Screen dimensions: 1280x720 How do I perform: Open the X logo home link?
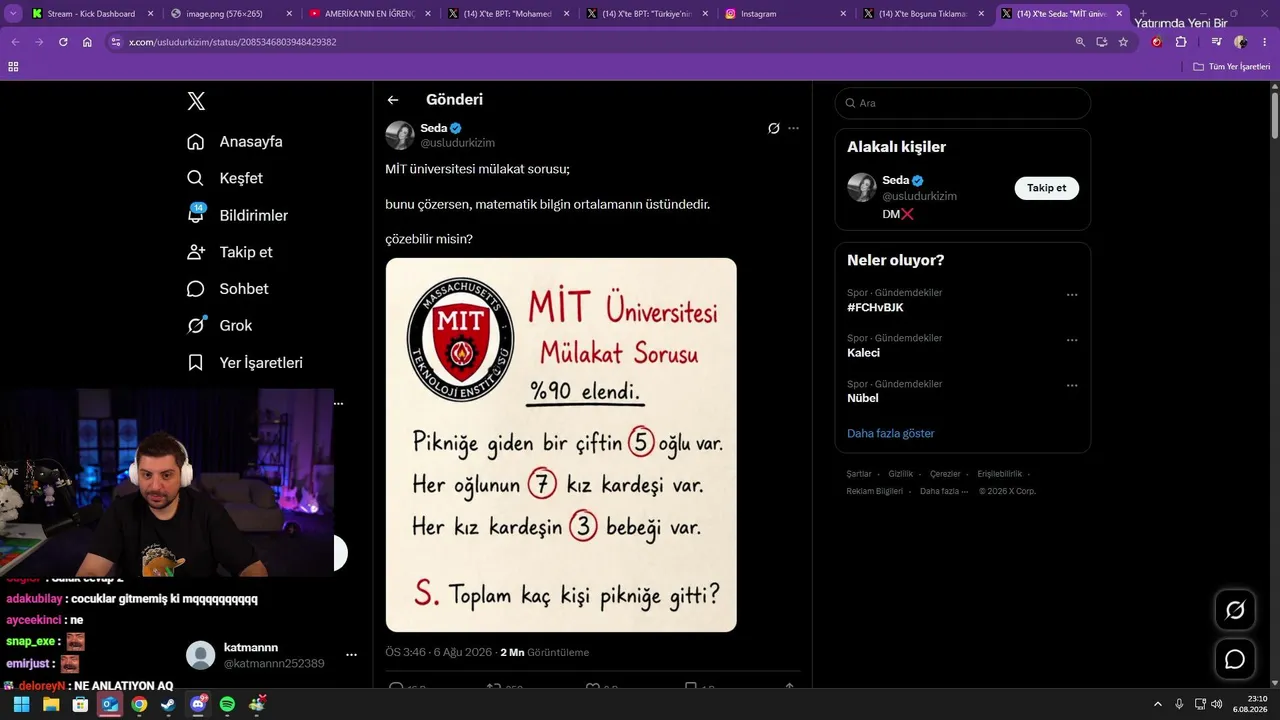click(196, 101)
